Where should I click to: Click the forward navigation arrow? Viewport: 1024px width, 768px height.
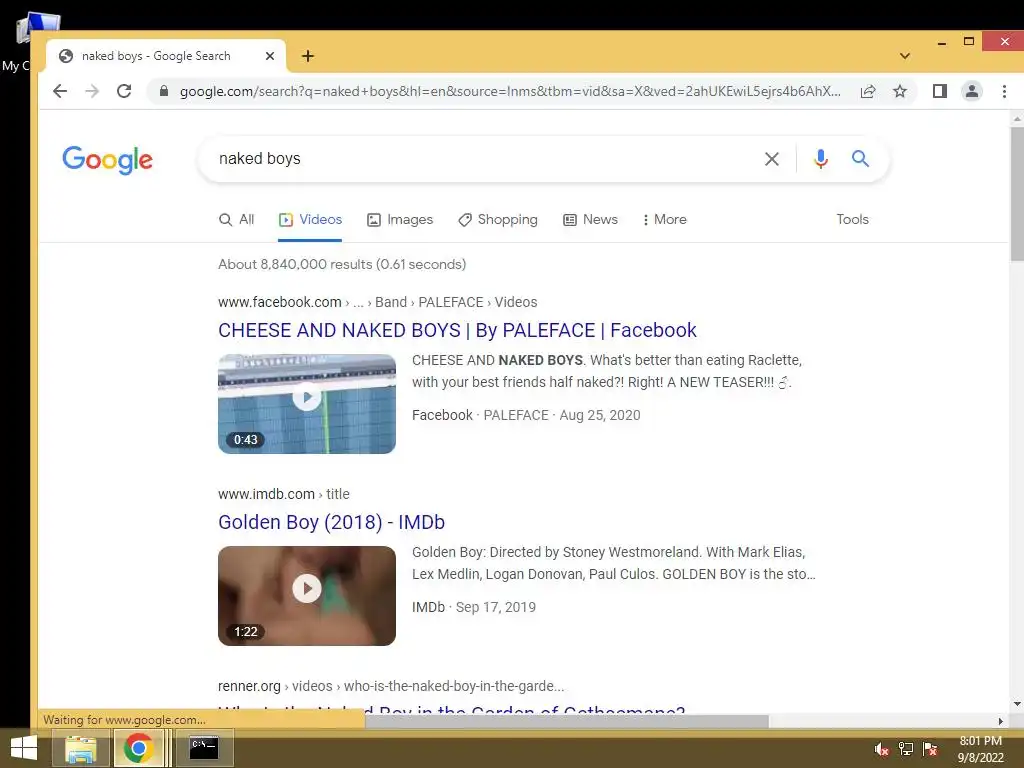pos(92,91)
